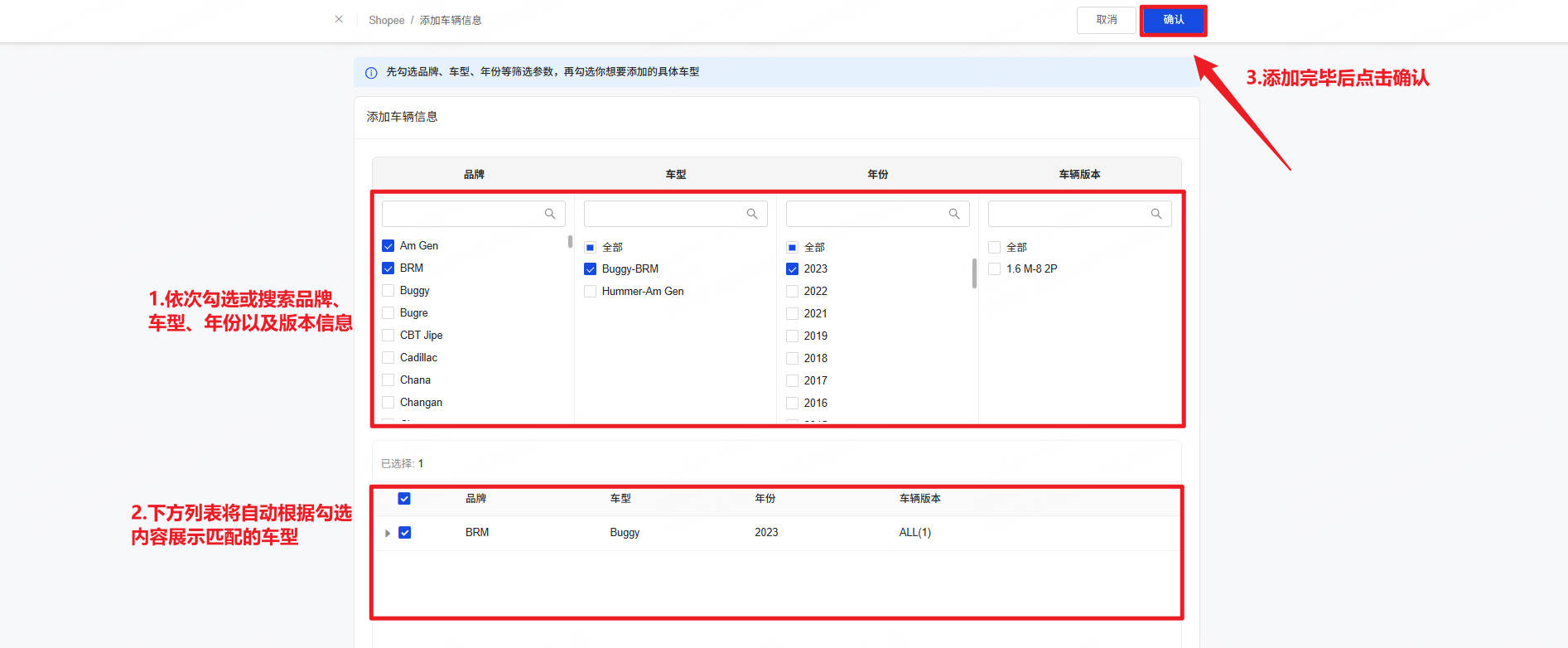Click the 2023 cell in results table
The image size is (1568, 648).
766,533
